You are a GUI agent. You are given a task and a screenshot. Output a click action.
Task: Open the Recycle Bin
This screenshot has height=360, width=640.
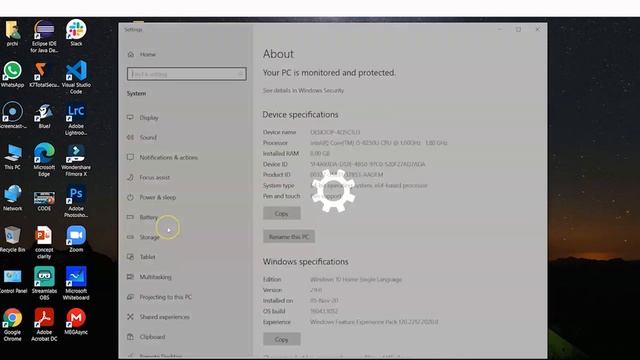pos(12,240)
